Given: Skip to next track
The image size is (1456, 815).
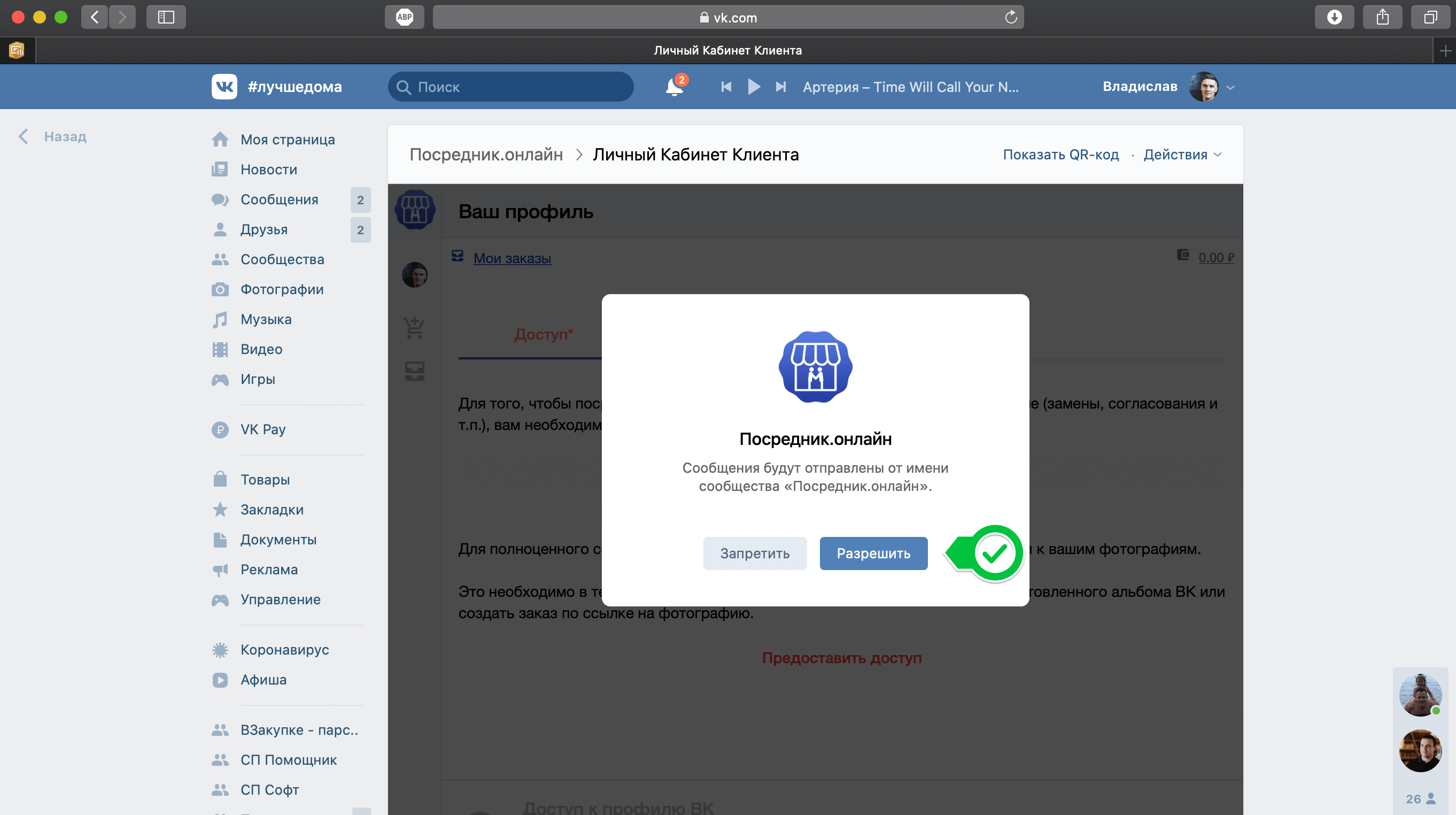Looking at the screenshot, I should 780,87.
